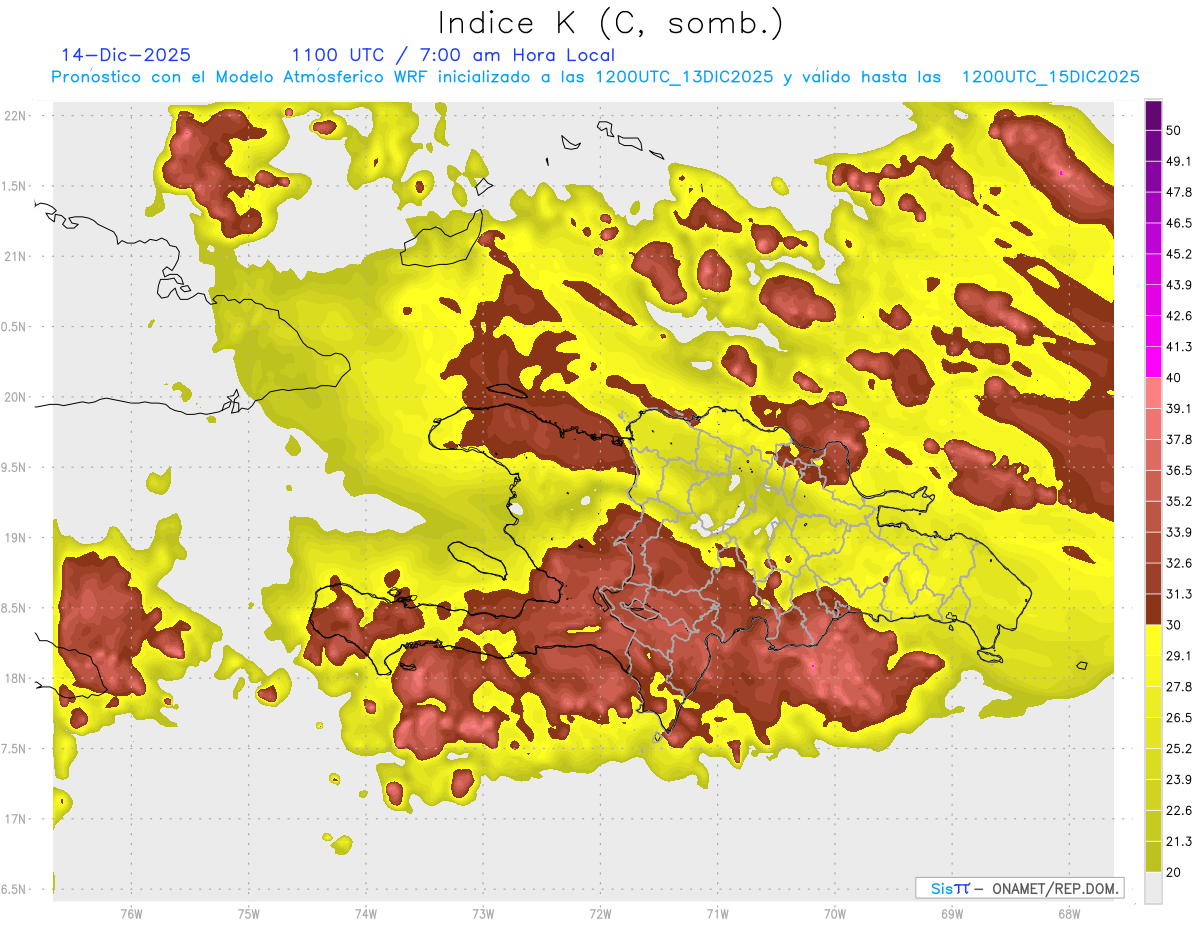Click the '73W' longitude label

pos(483,913)
